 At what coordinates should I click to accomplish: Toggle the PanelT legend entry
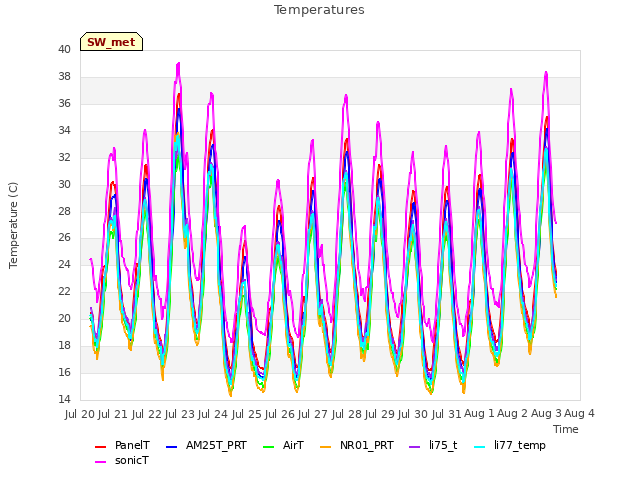pyautogui.click(x=122, y=445)
